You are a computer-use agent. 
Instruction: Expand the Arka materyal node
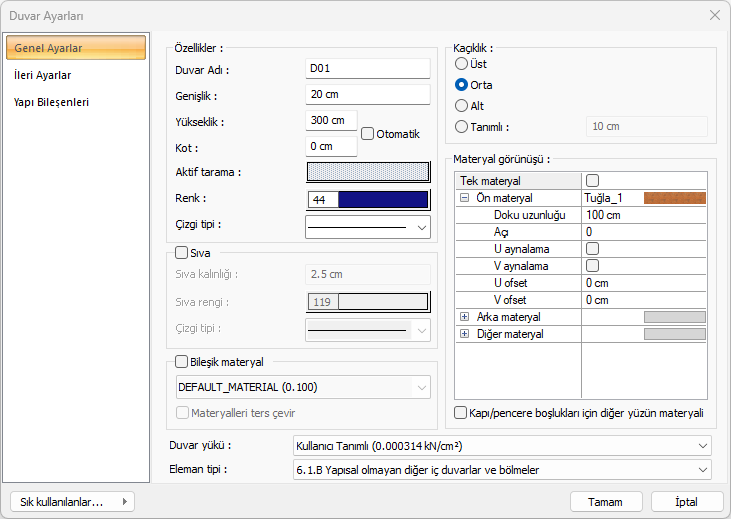(x=464, y=317)
